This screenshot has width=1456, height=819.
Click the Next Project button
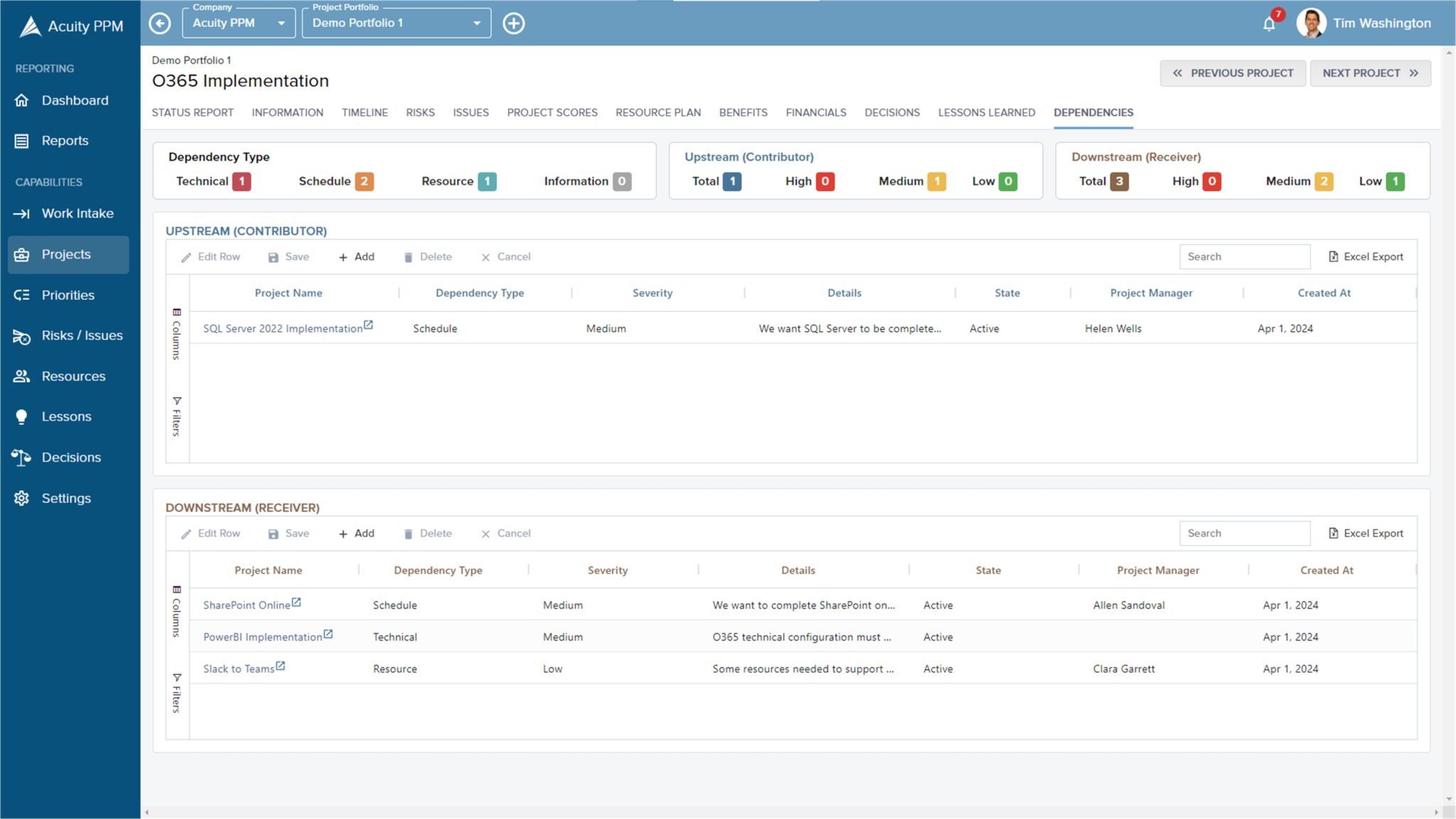point(1371,73)
